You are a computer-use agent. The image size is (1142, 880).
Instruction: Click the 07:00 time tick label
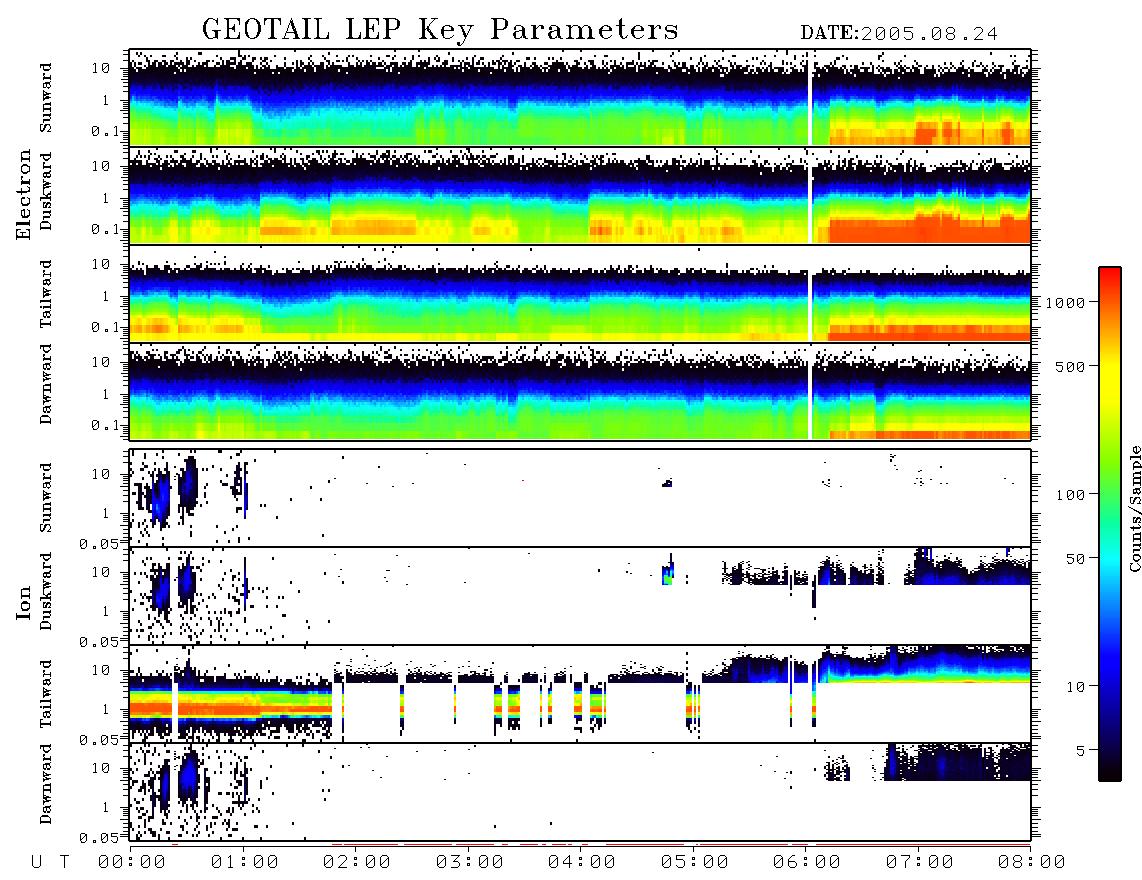pyautogui.click(x=919, y=863)
